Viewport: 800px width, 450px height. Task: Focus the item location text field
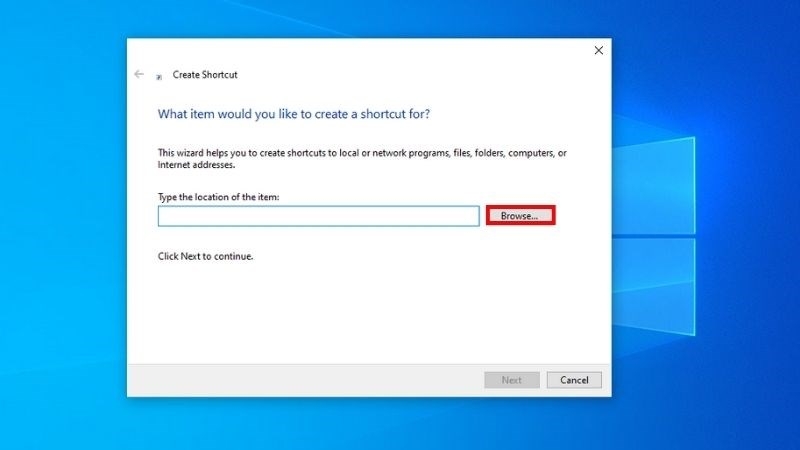tap(318, 216)
